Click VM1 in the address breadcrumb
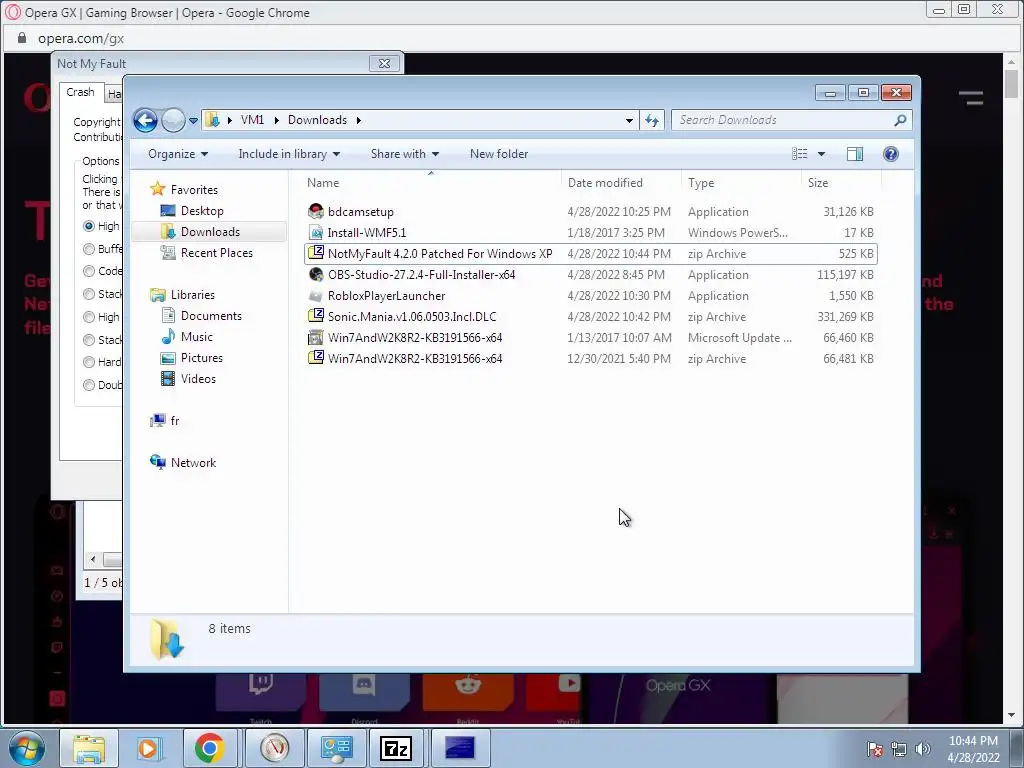The height and width of the screenshot is (768, 1024). pyautogui.click(x=252, y=120)
